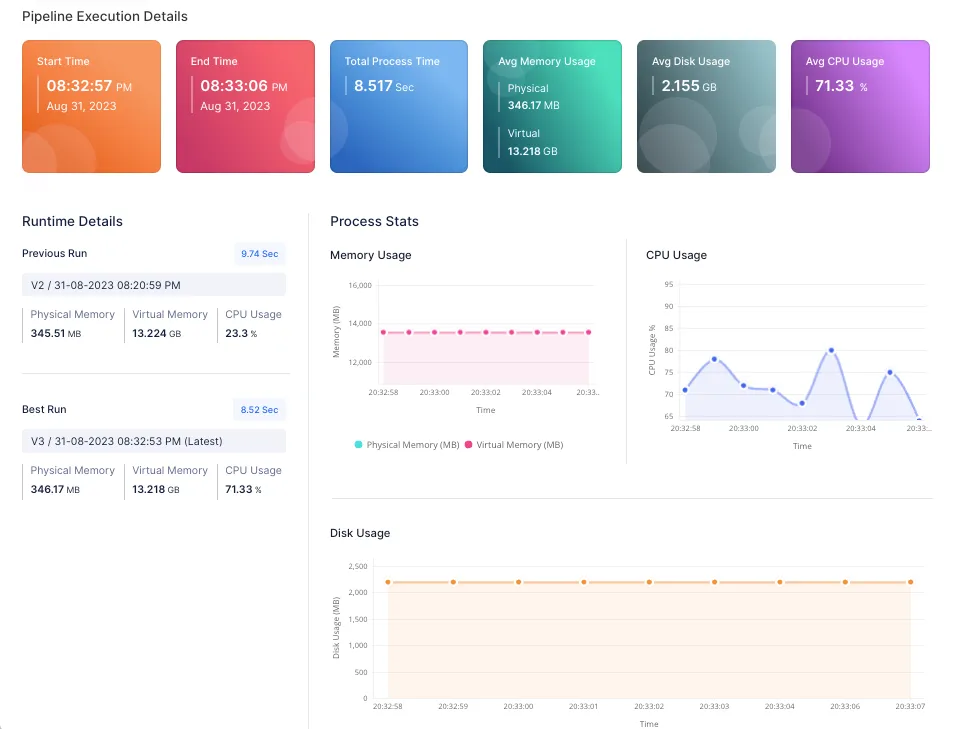The height and width of the screenshot is (729, 958).
Task: Click Best Run's 13.218 GB virtual memory
Action: [x=156, y=489]
